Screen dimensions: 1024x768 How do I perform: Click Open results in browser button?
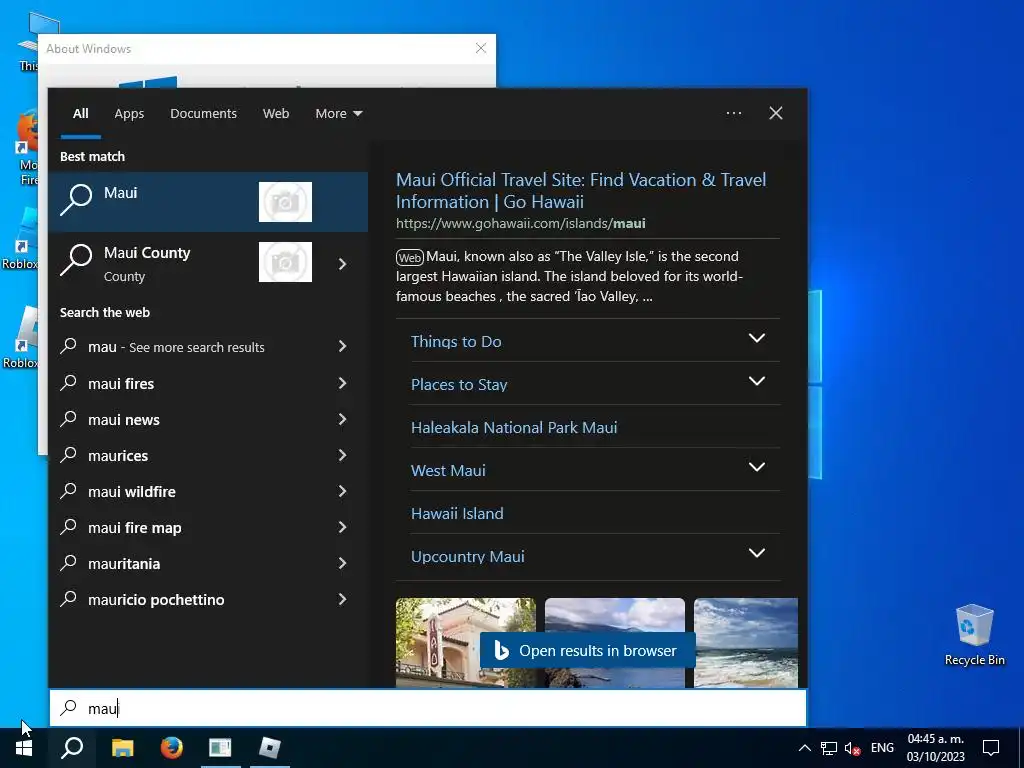pyautogui.click(x=587, y=650)
